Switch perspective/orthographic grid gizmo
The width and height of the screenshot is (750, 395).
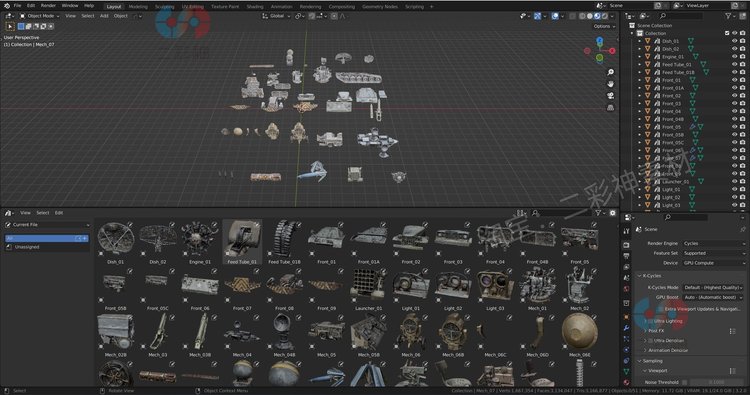click(610, 108)
